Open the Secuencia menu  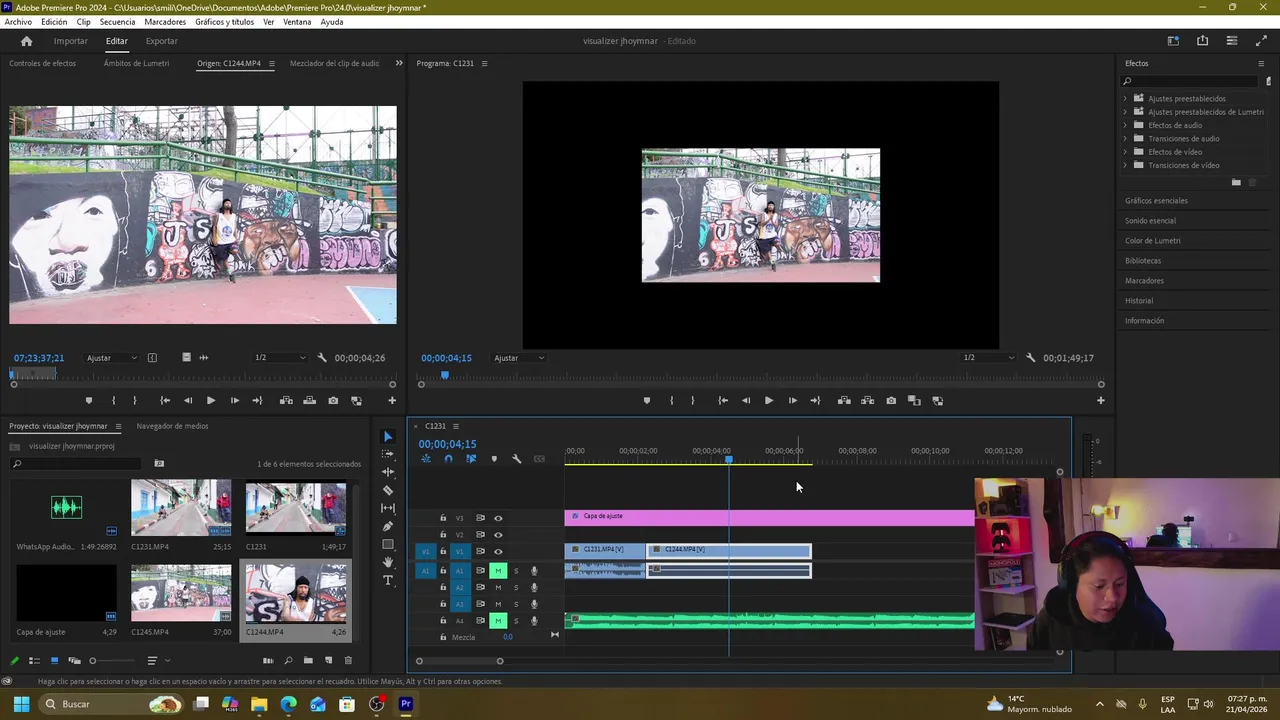(x=118, y=22)
